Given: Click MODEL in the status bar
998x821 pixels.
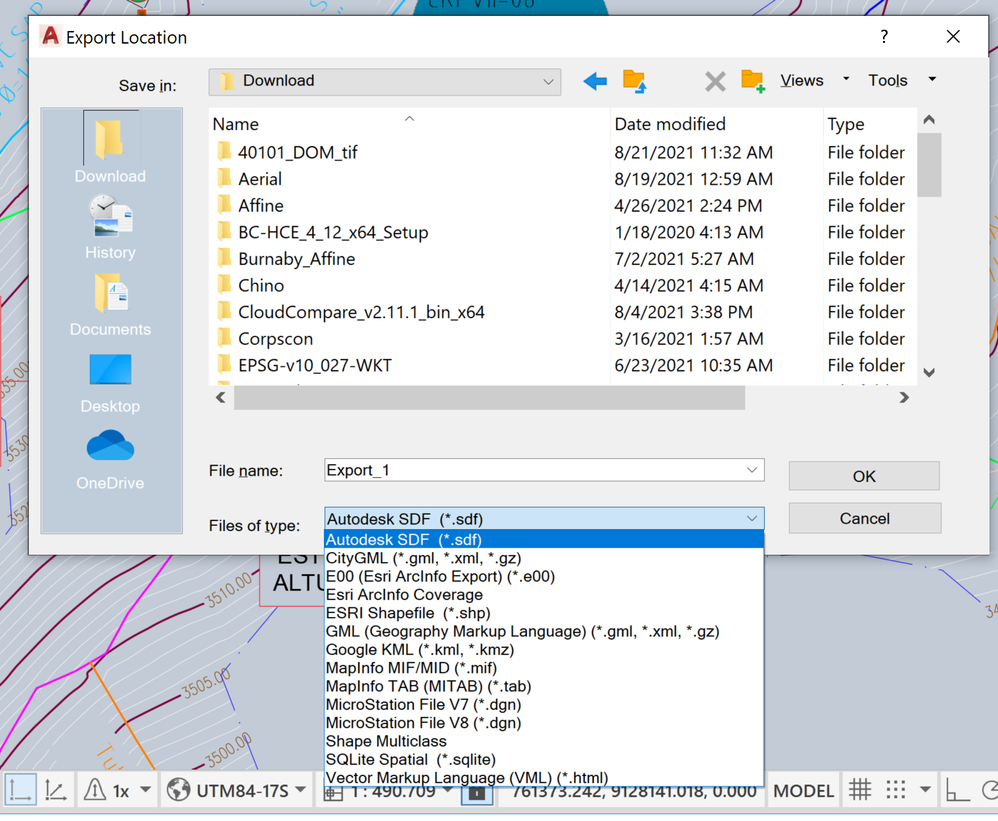Looking at the screenshot, I should click(803, 790).
